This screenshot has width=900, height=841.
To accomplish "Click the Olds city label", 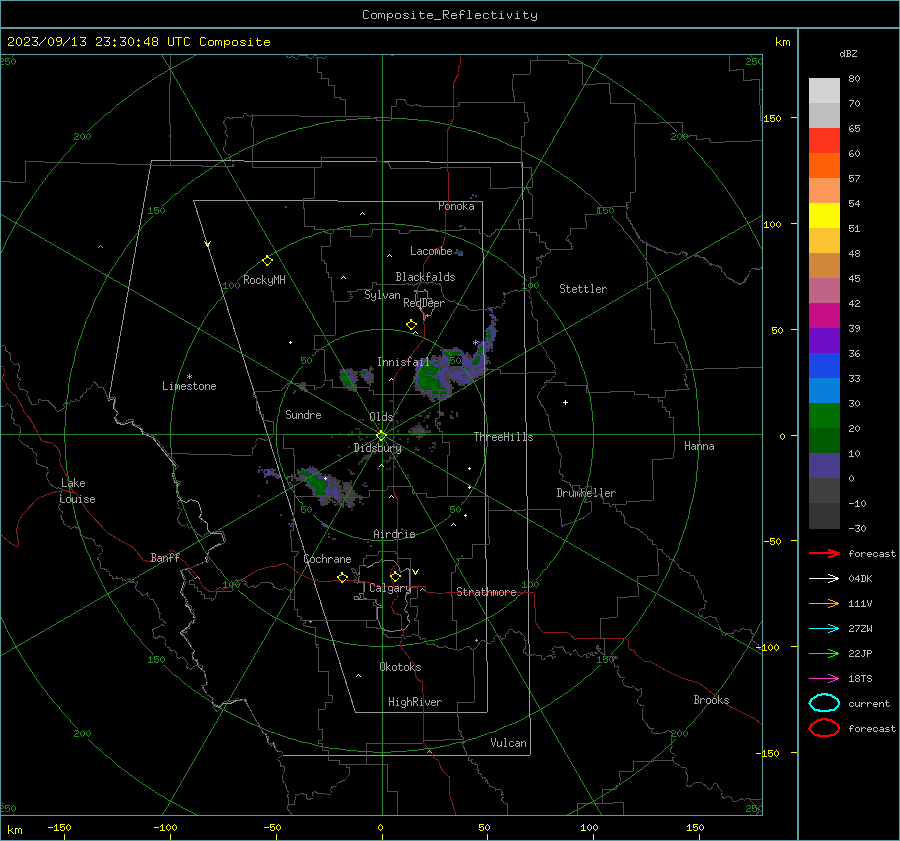I will click(x=381, y=417).
